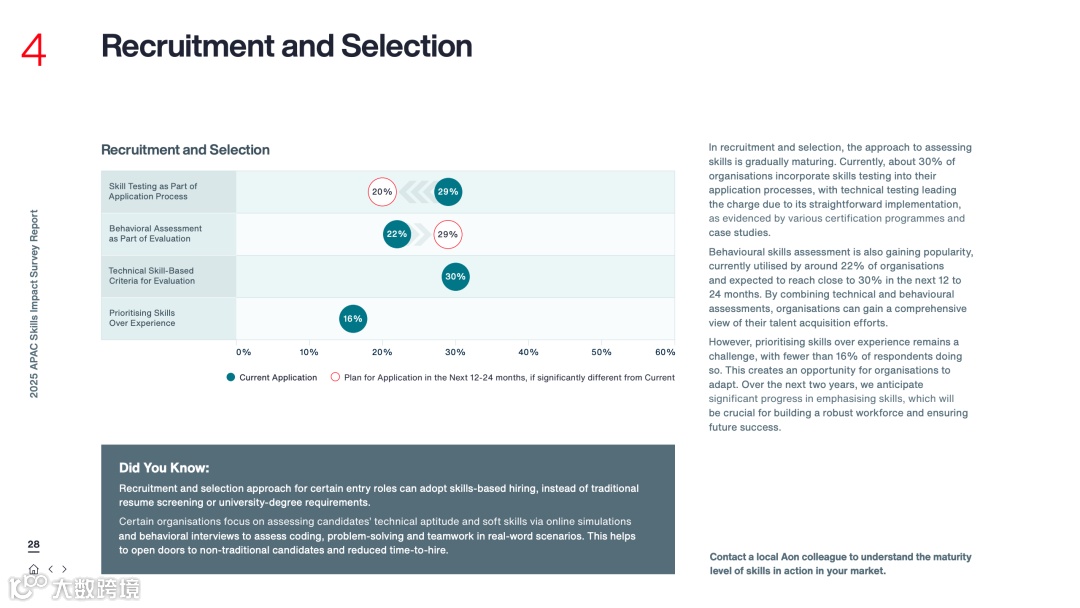Go to previous page with left chevron

pyautogui.click(x=51, y=569)
